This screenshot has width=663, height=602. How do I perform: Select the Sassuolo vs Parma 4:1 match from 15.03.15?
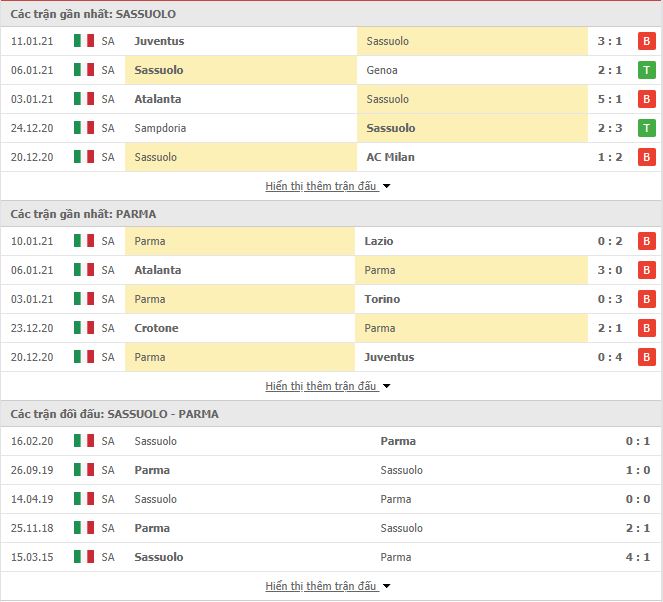[x=332, y=557]
